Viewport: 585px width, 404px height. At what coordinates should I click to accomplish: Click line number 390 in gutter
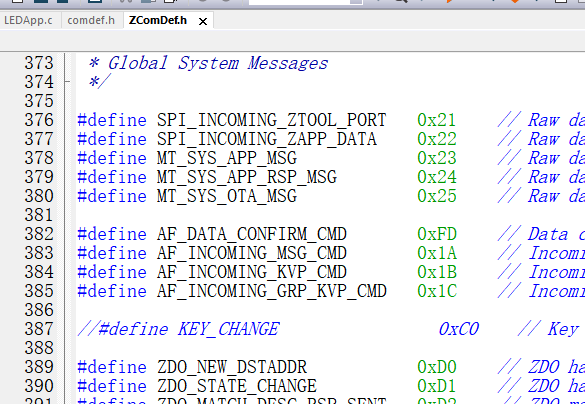tap(39, 386)
